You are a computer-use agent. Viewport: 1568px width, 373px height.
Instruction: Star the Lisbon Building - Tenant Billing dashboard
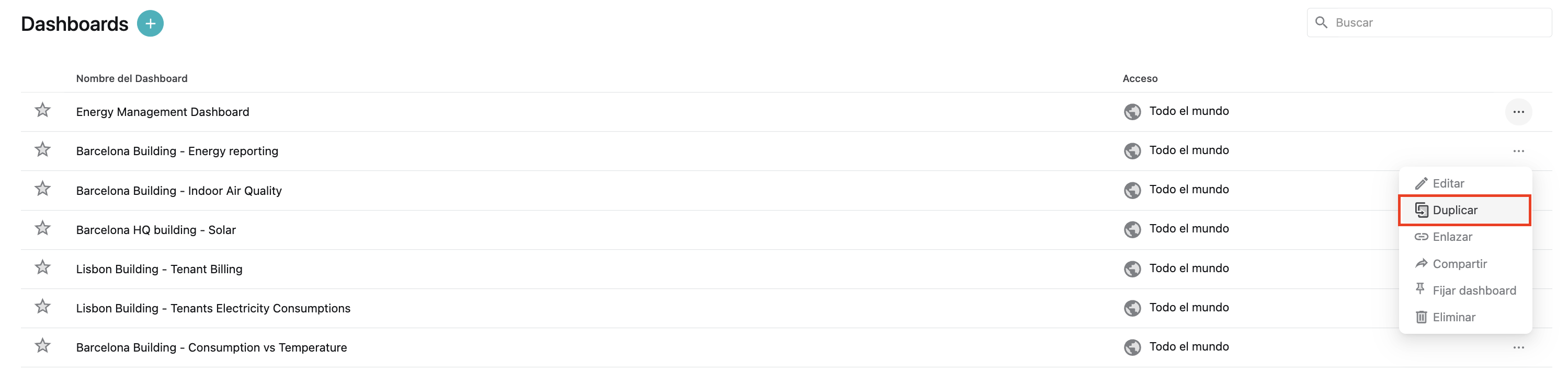(42, 267)
